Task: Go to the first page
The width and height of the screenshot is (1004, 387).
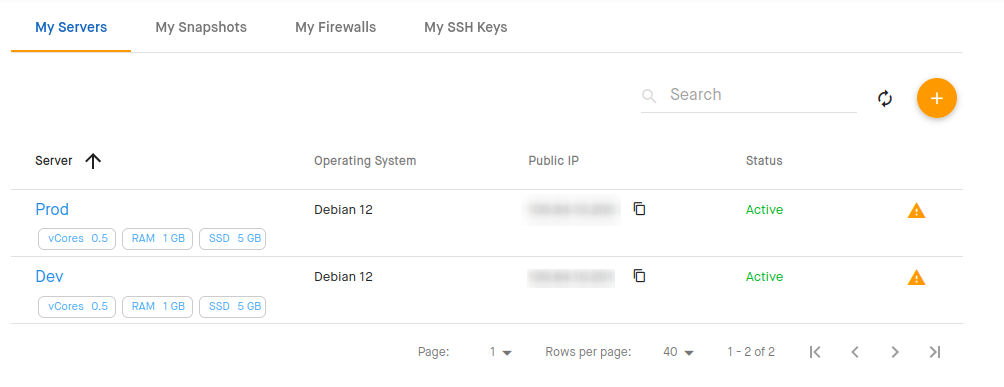Action: coord(814,352)
